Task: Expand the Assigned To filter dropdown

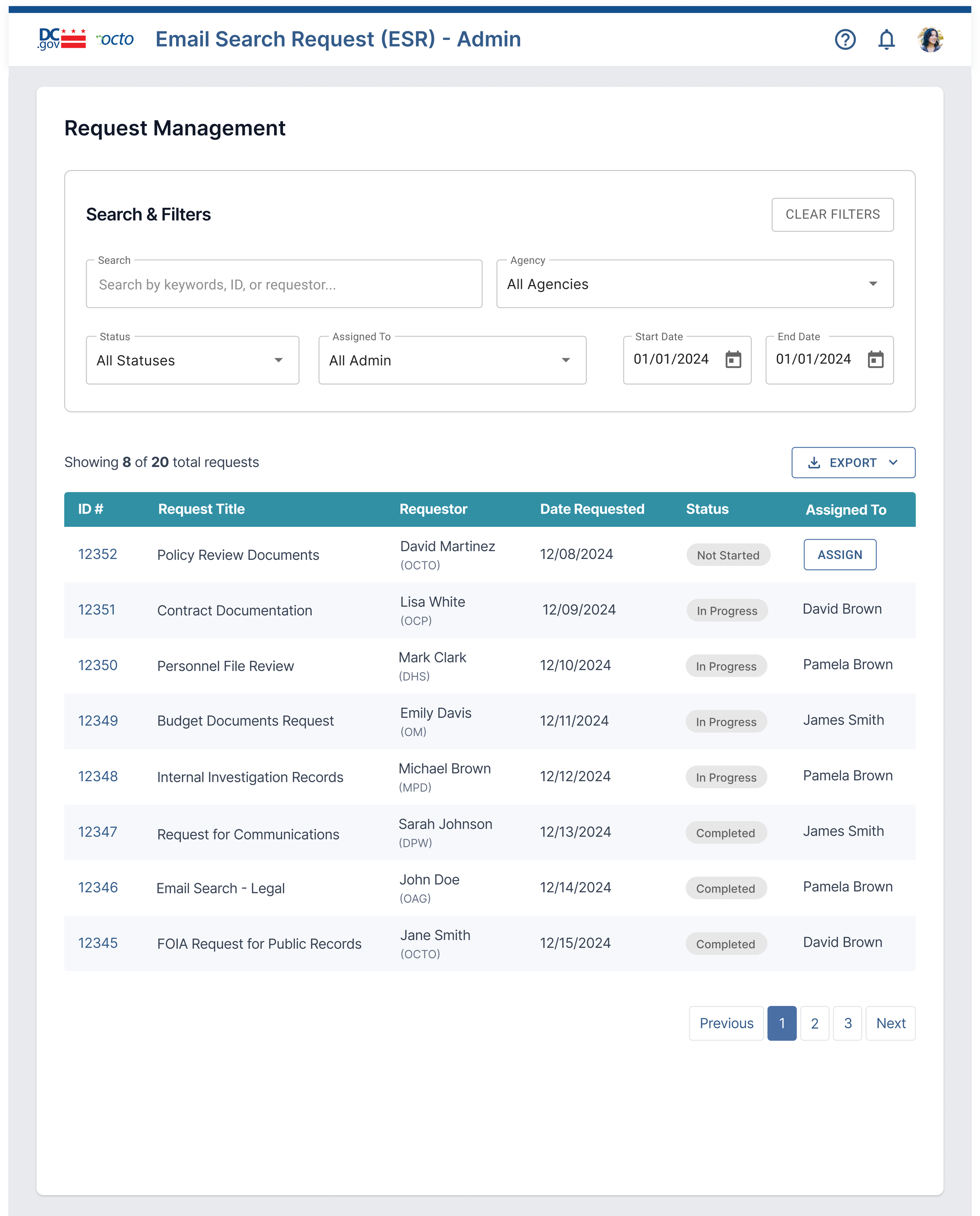Action: pos(566,360)
